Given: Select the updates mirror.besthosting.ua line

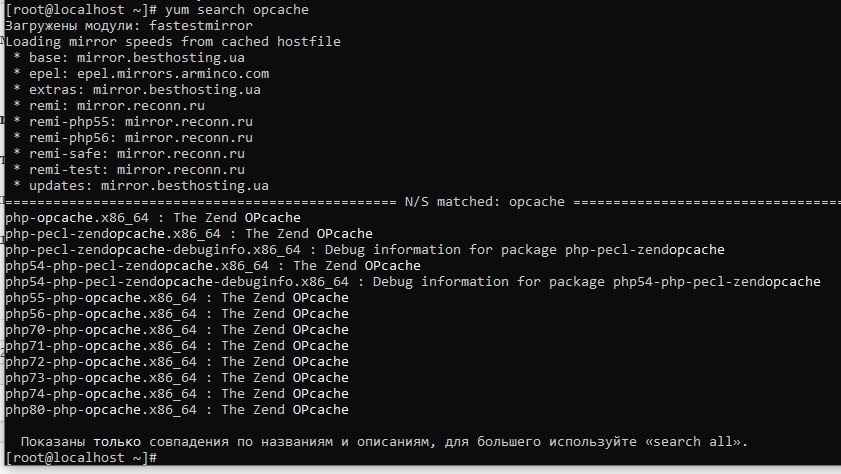Looking at the screenshot, I should pyautogui.click(x=141, y=186).
